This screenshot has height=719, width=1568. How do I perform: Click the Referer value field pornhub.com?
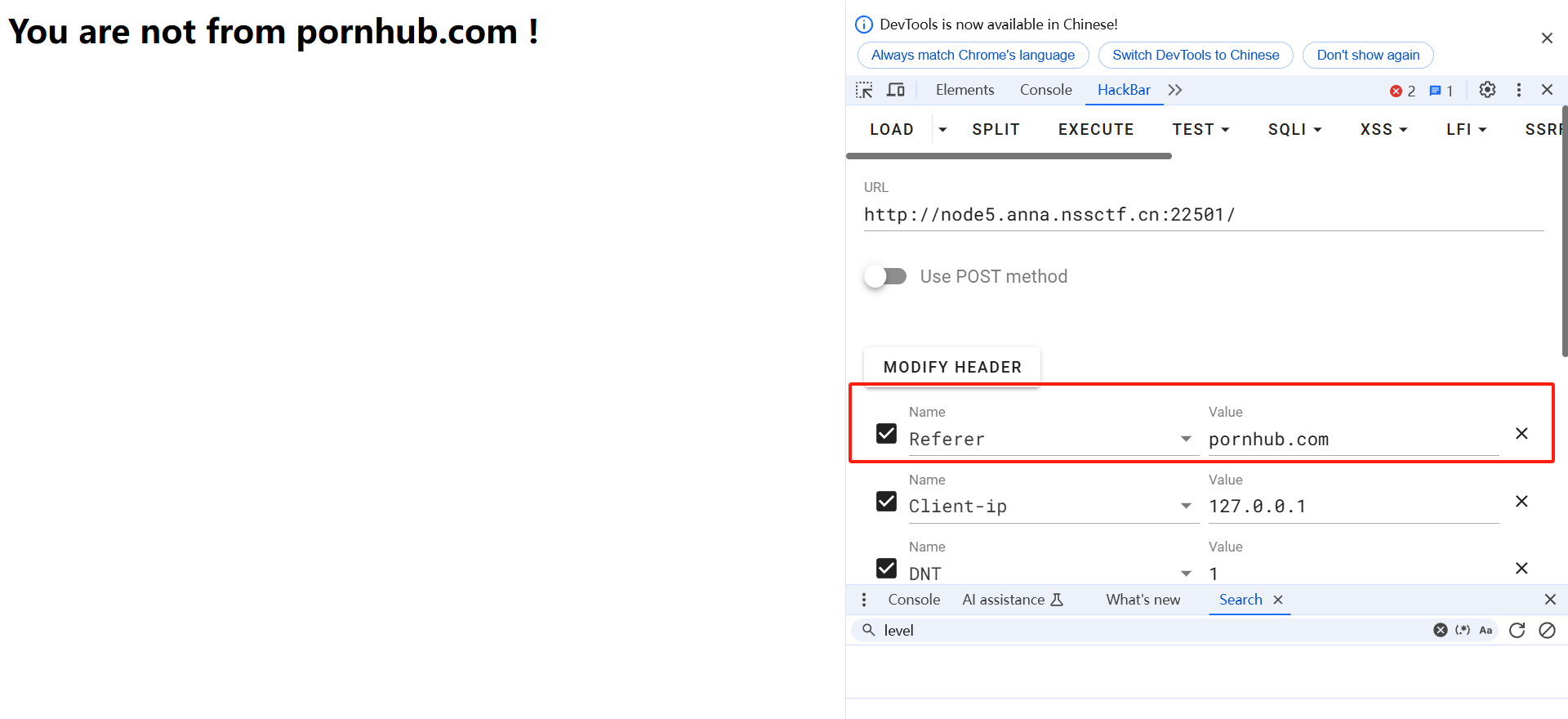coord(1353,440)
